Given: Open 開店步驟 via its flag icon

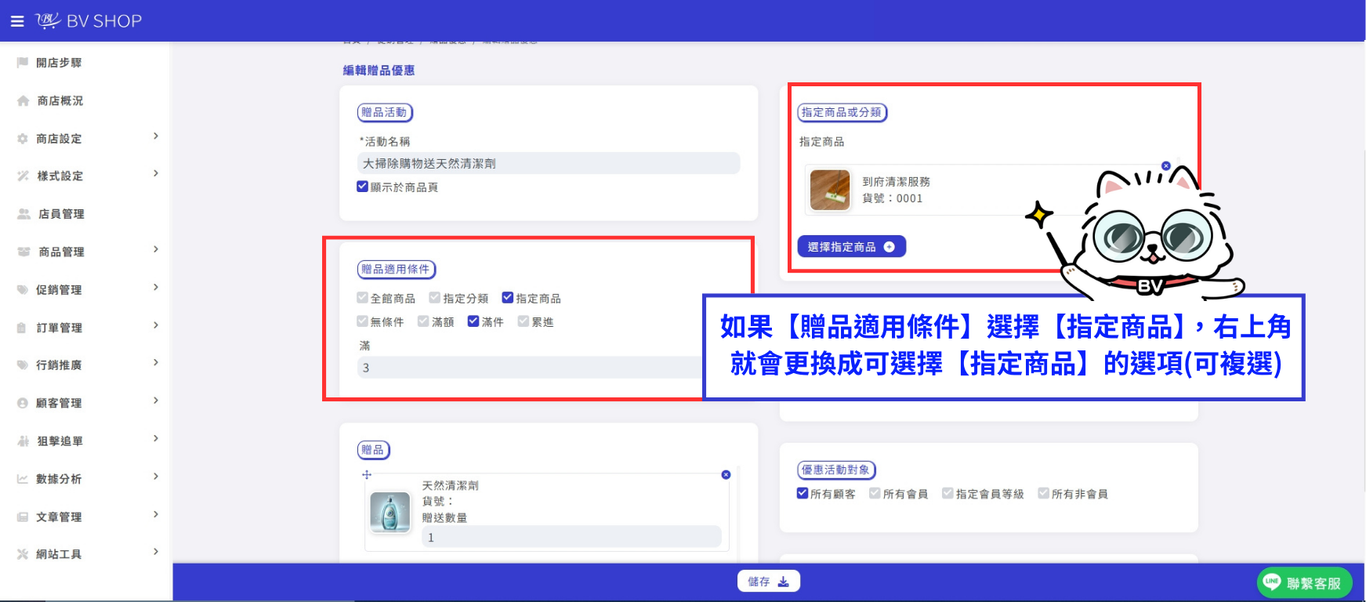Looking at the screenshot, I should click(x=22, y=63).
